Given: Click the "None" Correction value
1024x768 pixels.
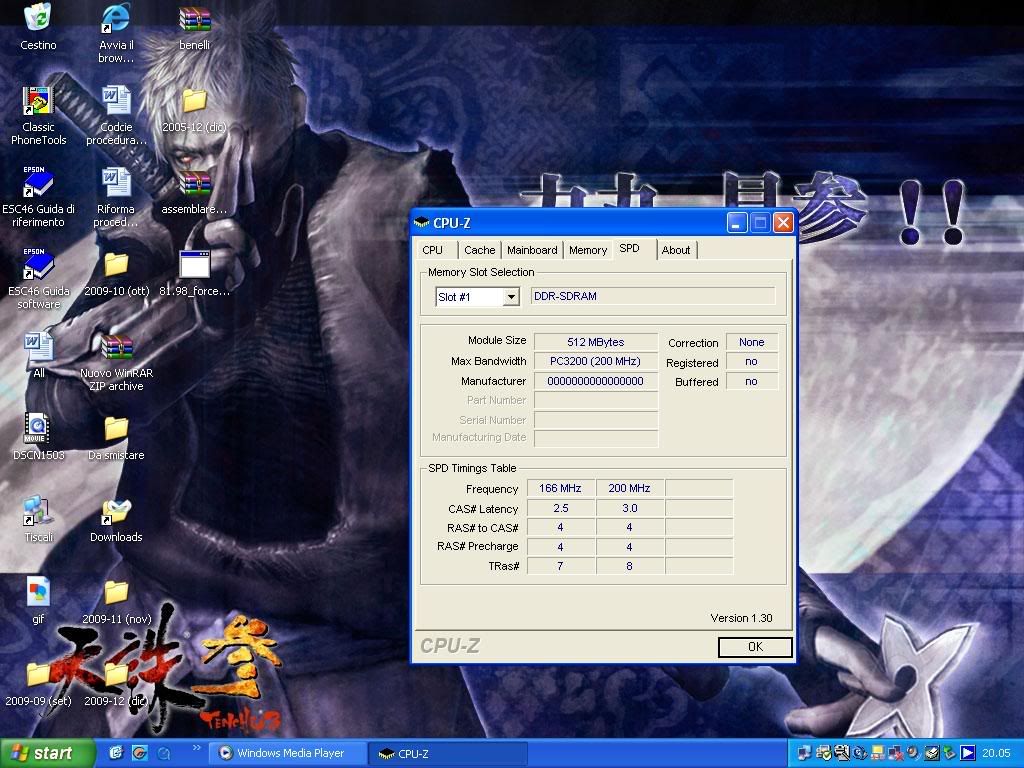Looking at the screenshot, I should tap(752, 342).
